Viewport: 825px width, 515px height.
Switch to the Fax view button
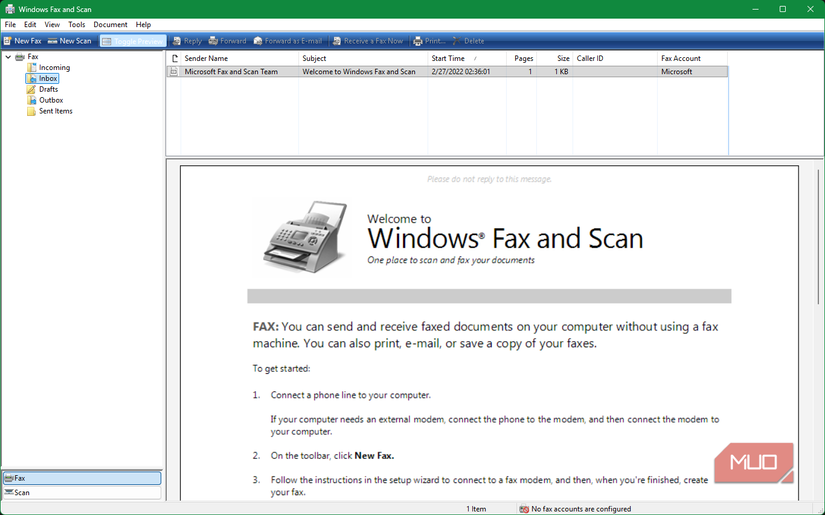tap(82, 478)
